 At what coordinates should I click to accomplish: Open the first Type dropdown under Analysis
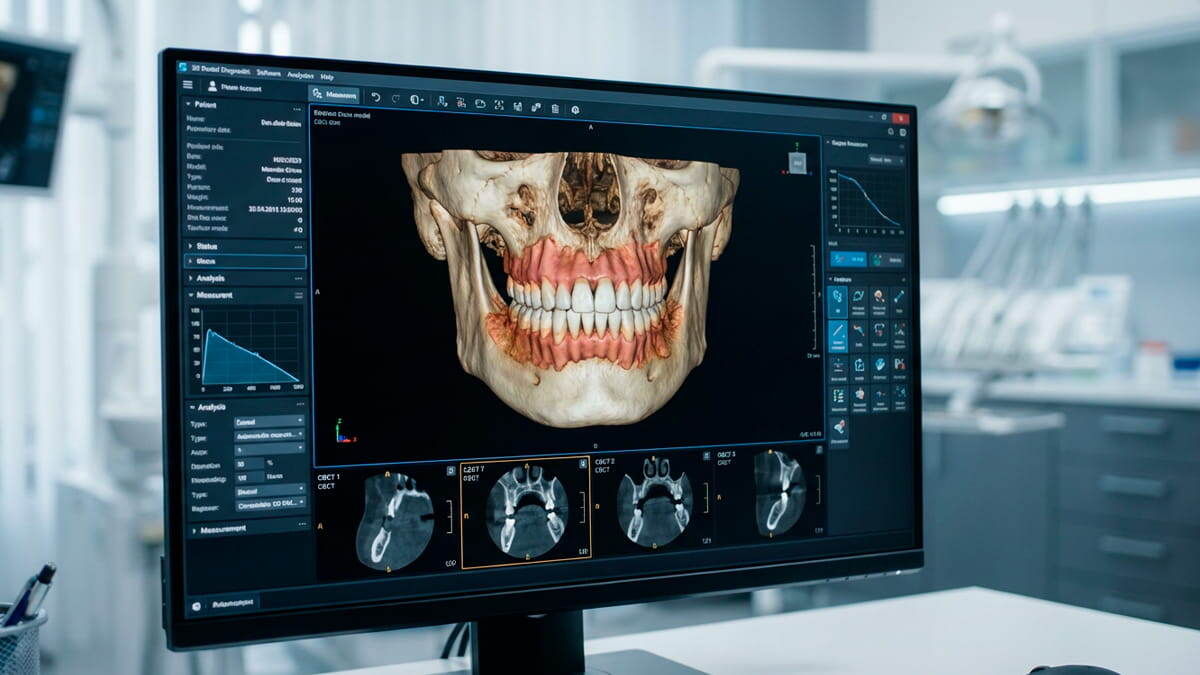(x=269, y=421)
